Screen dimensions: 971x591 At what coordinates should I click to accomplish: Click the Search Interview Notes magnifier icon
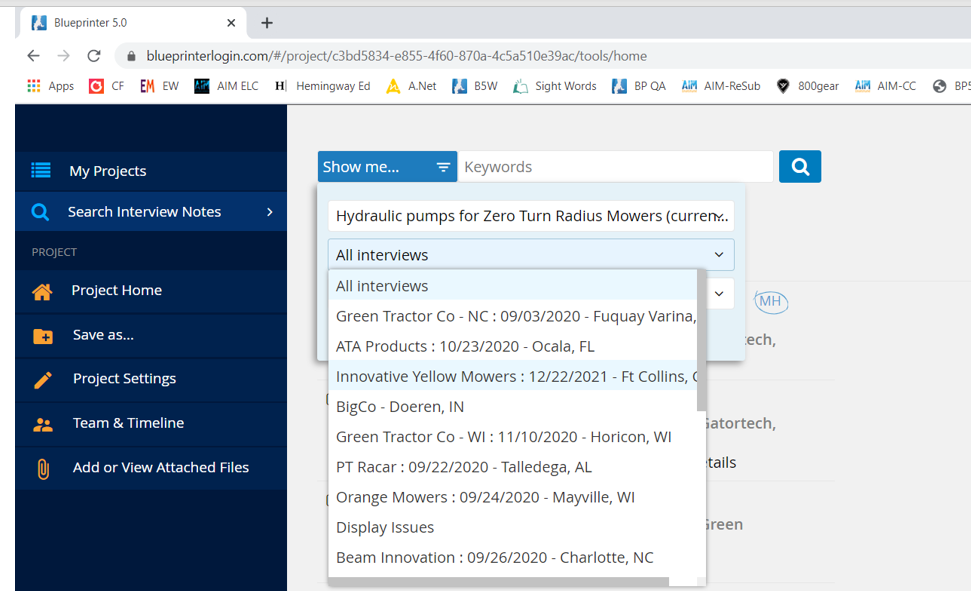[40, 212]
